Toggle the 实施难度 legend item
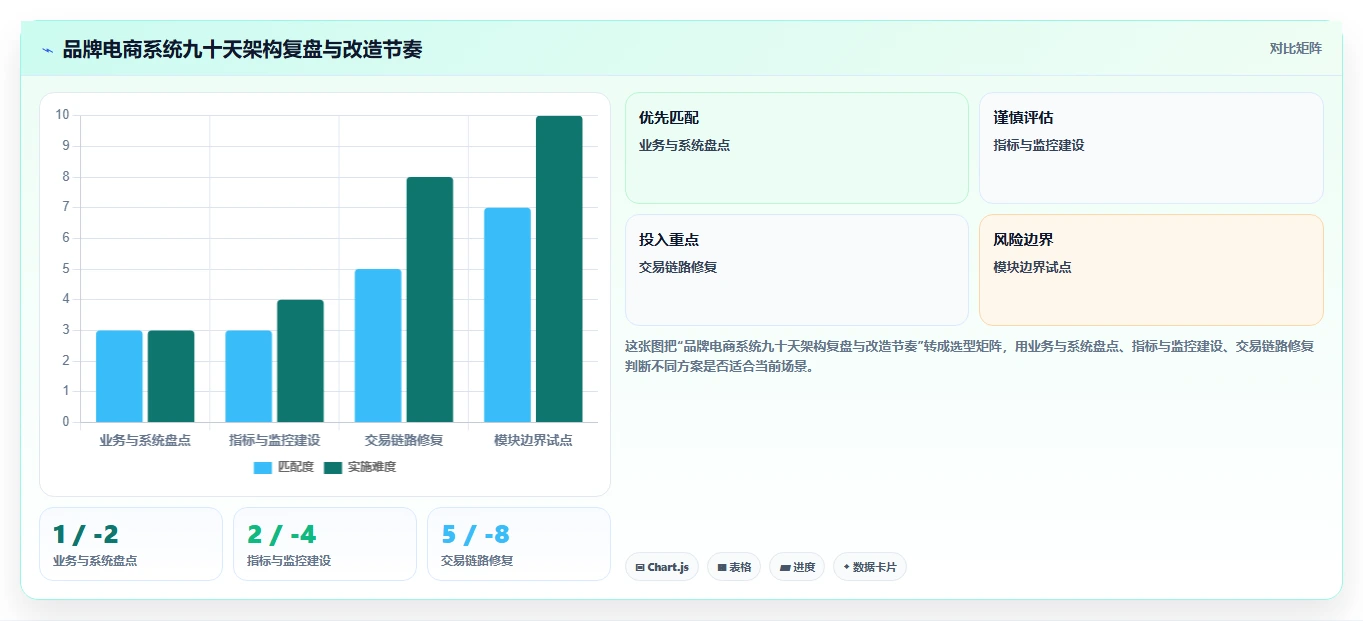This screenshot has height=621, width=1363. pyautogui.click(x=360, y=467)
